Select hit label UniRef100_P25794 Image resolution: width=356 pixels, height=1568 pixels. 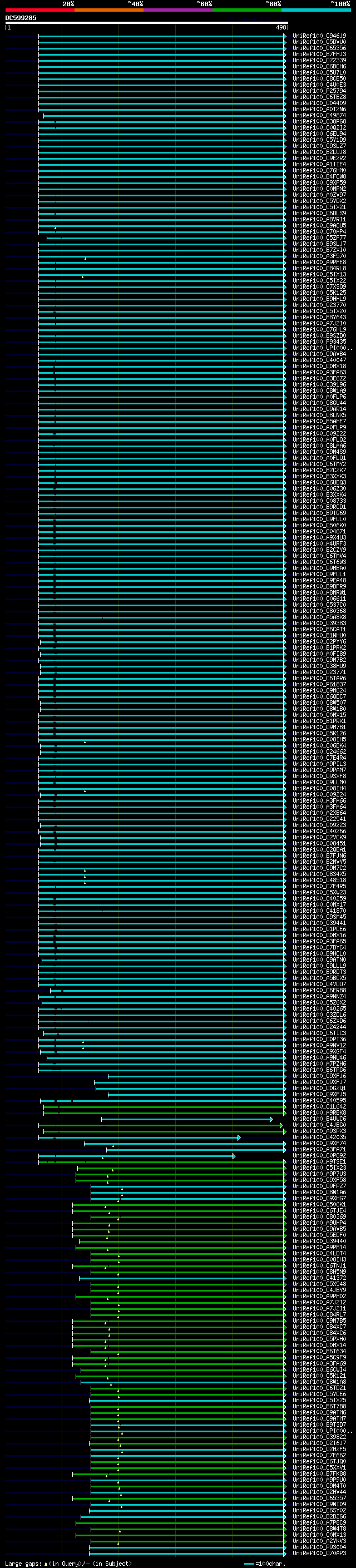(x=319, y=91)
